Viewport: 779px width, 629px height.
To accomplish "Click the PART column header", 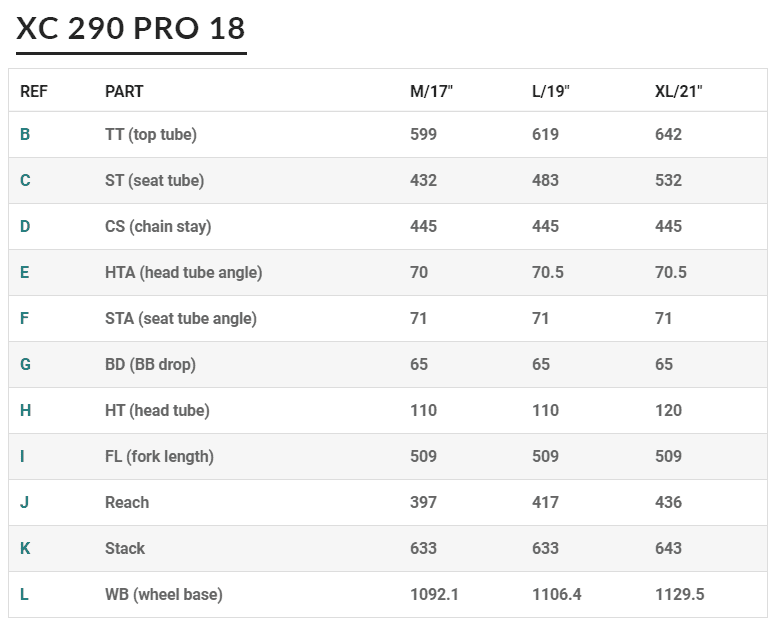I will pyautogui.click(x=124, y=91).
